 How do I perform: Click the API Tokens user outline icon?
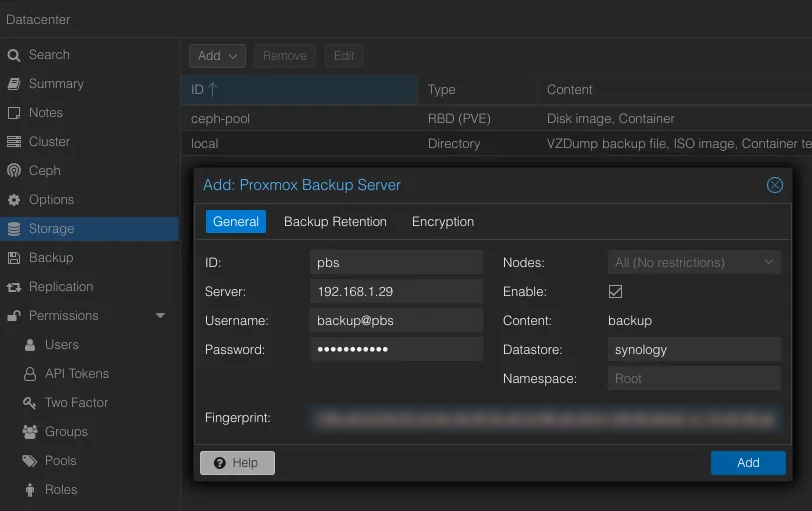tap(30, 374)
